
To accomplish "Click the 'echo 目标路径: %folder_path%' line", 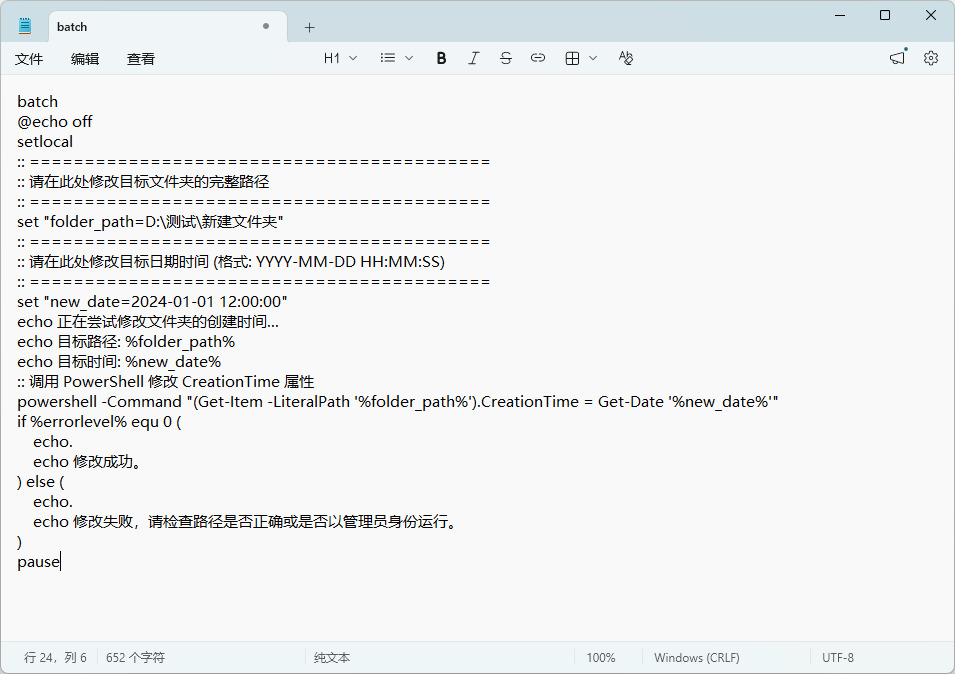I will coord(126,342).
